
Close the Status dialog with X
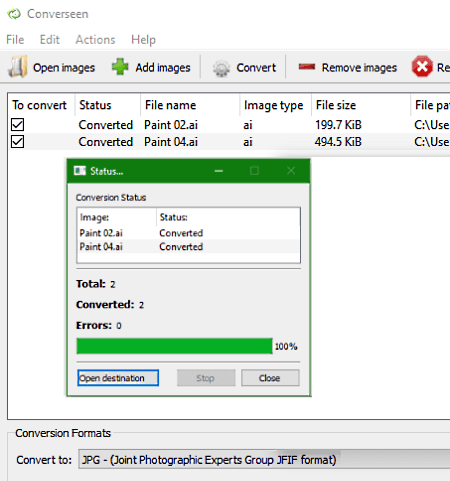pos(291,171)
